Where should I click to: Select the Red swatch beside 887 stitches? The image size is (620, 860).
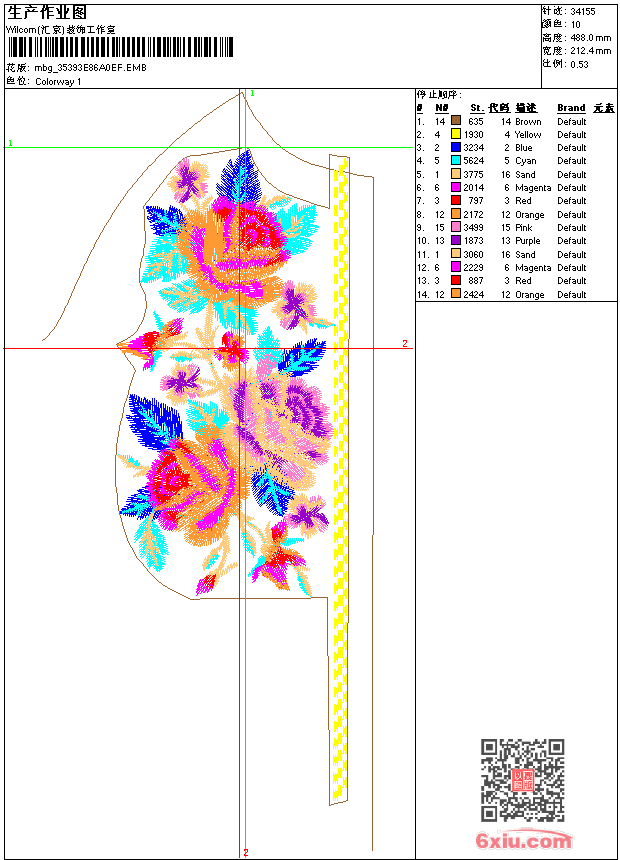click(455, 280)
